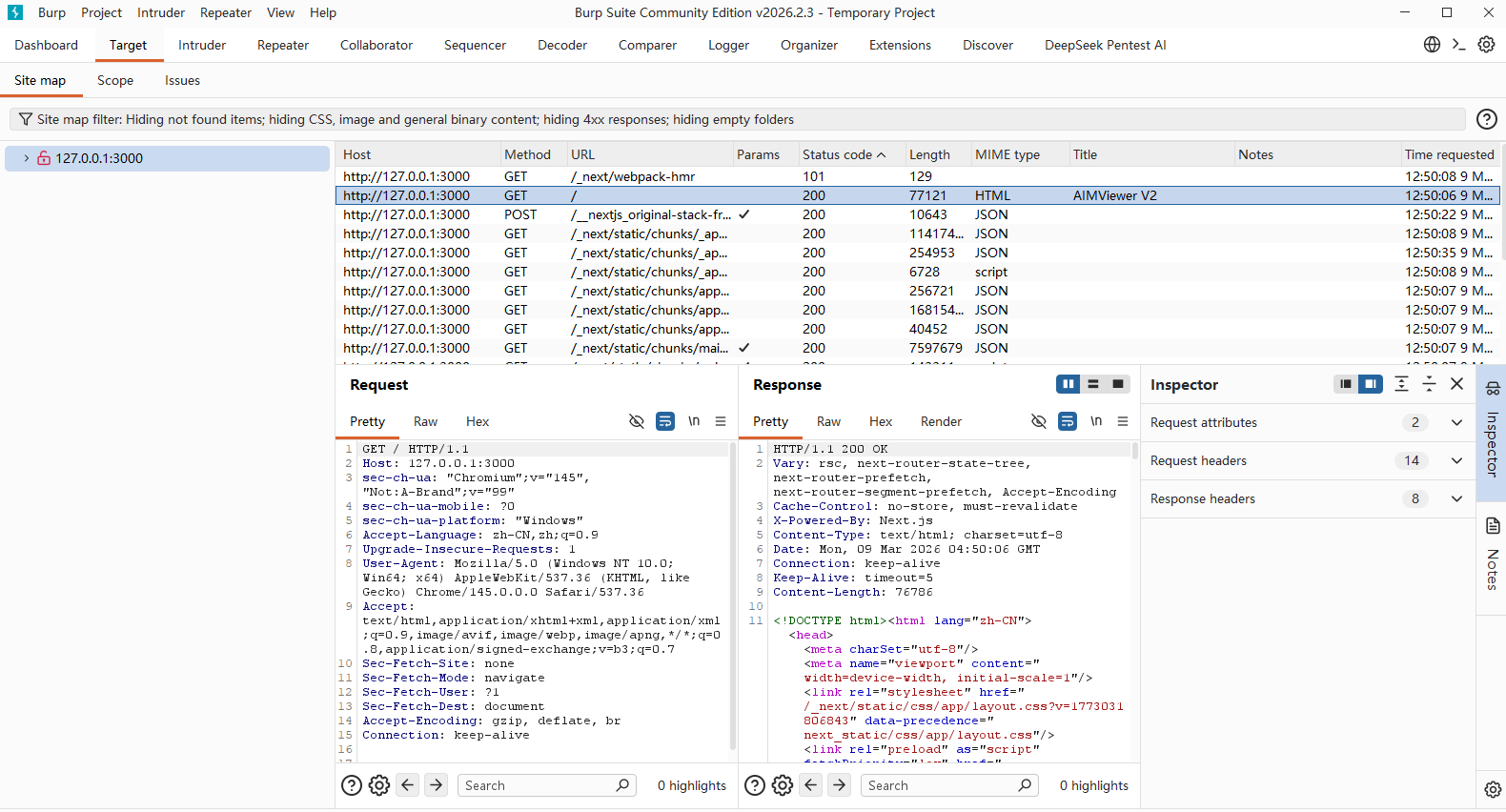This screenshot has height=812, width=1506.
Task: Expand the Response headers section
Action: [x=1456, y=498]
